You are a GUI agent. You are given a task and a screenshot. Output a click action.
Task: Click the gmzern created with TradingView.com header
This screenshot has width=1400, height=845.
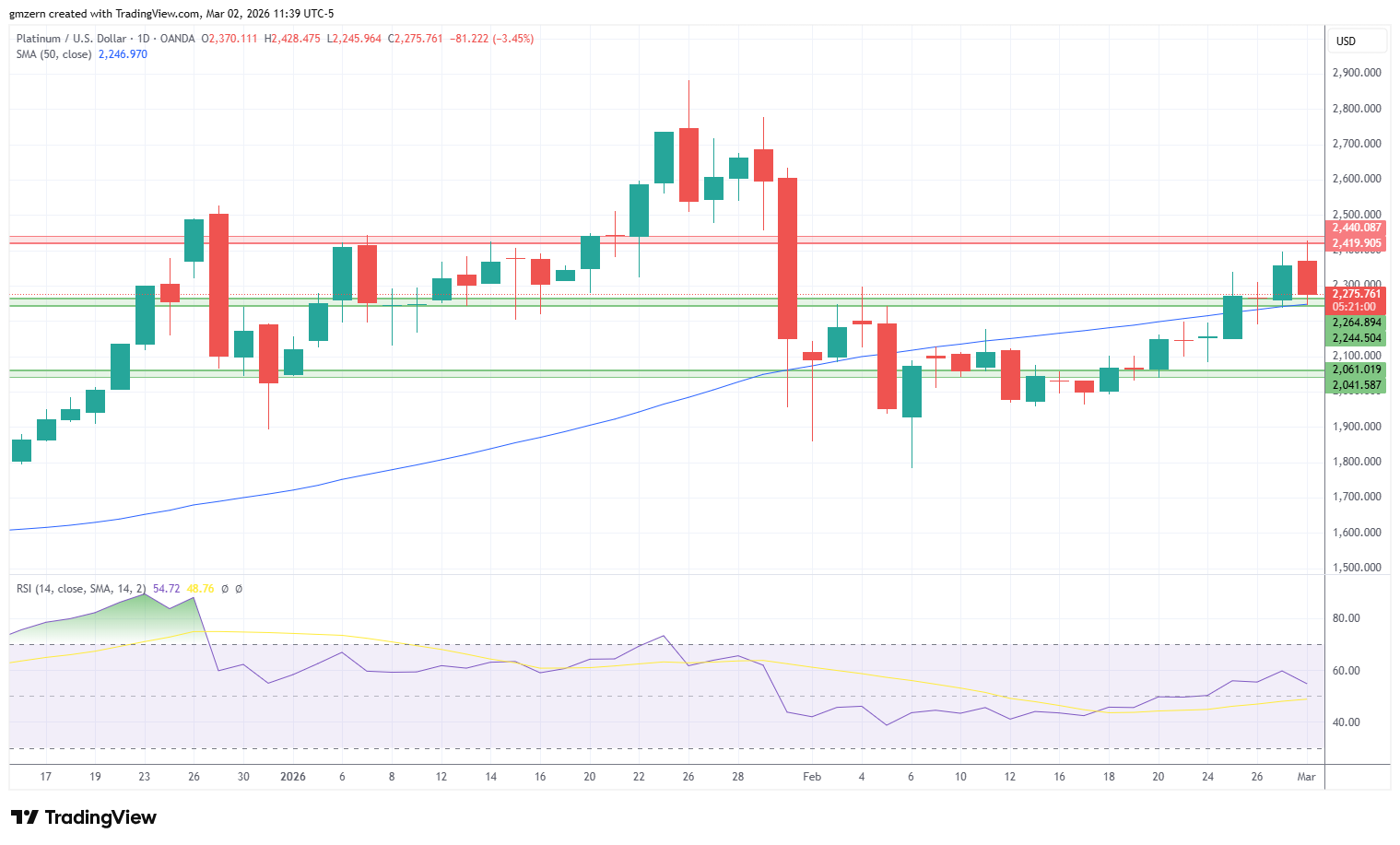(x=172, y=14)
